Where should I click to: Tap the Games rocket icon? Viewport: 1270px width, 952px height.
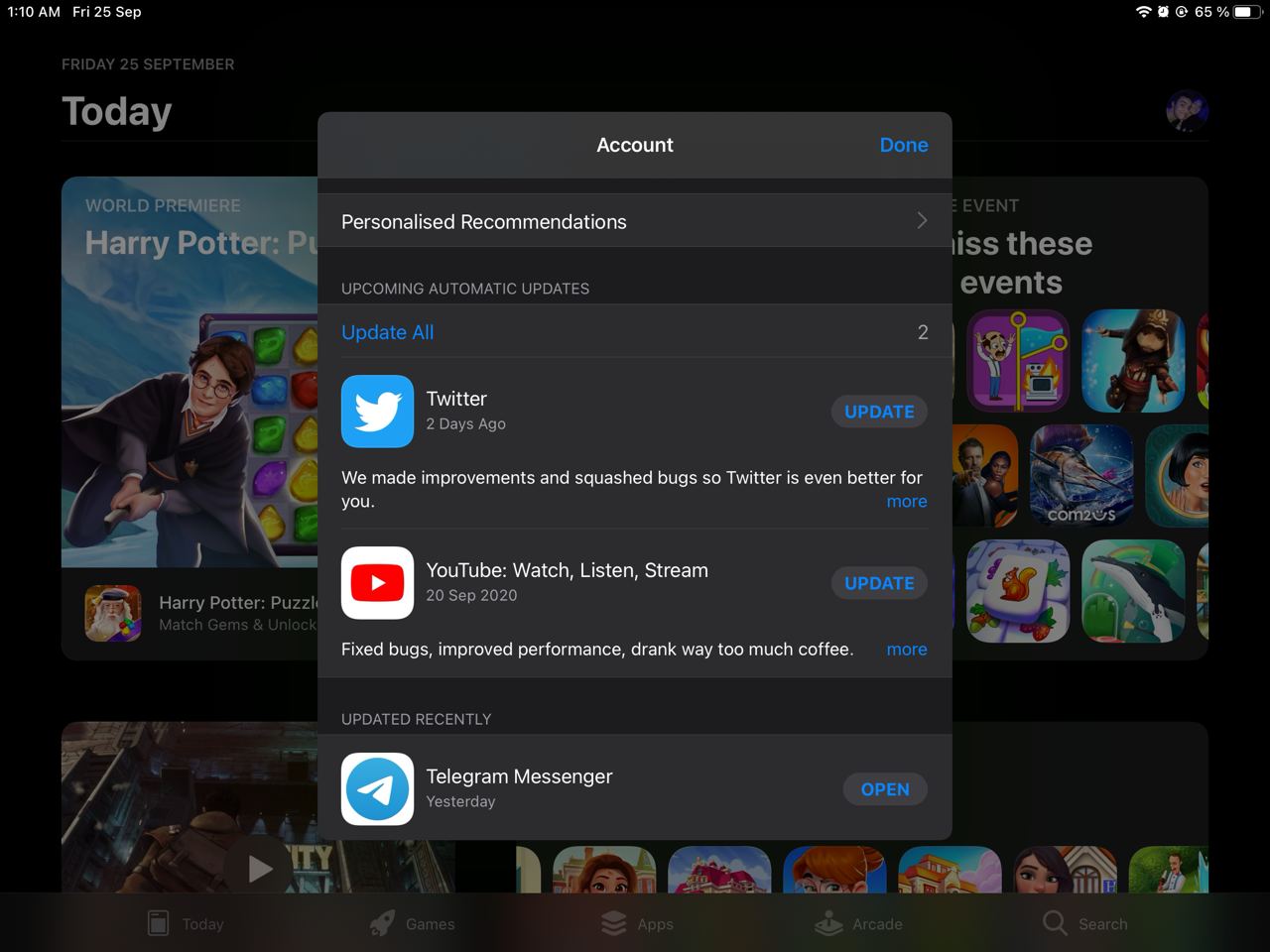point(382,923)
